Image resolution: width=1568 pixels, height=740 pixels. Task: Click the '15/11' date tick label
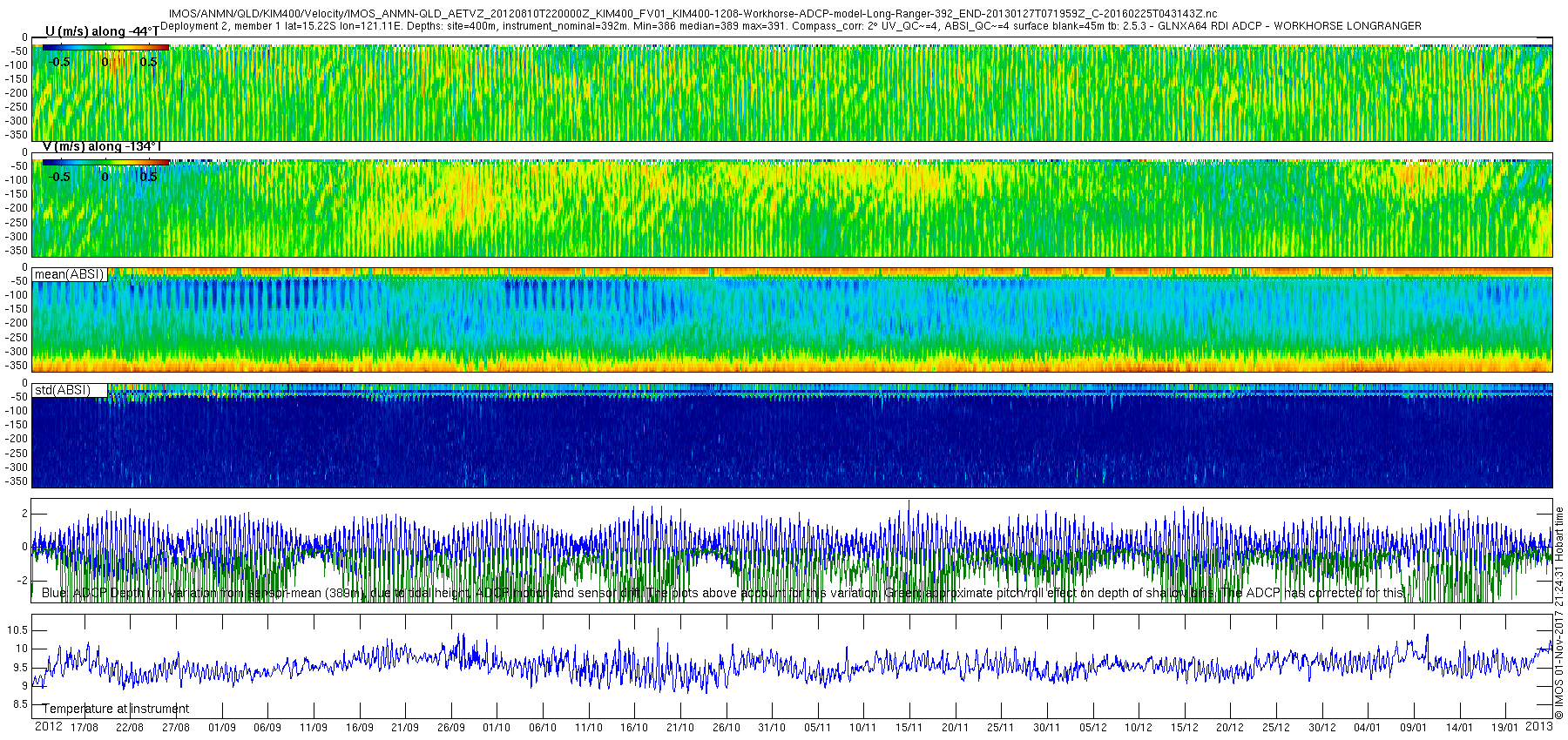909,728
